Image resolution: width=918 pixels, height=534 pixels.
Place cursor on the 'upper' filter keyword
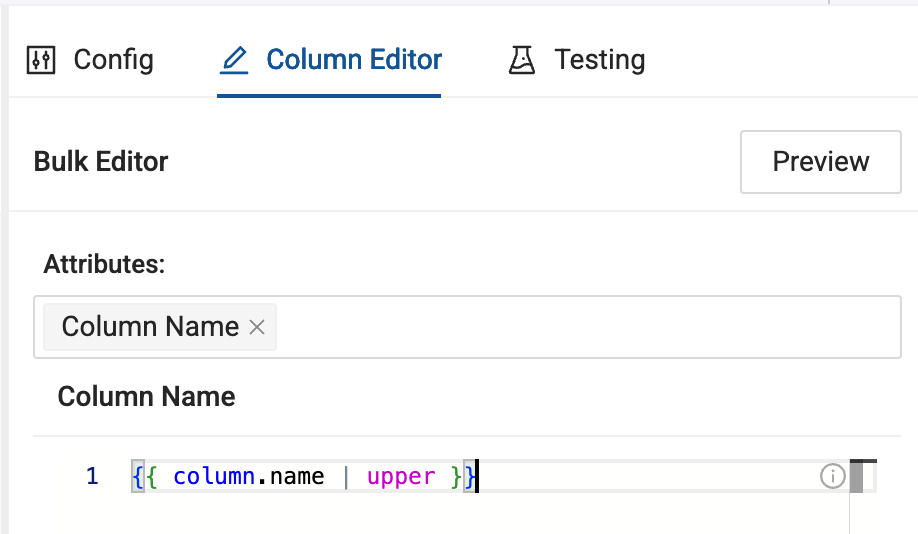pyautogui.click(x=401, y=477)
